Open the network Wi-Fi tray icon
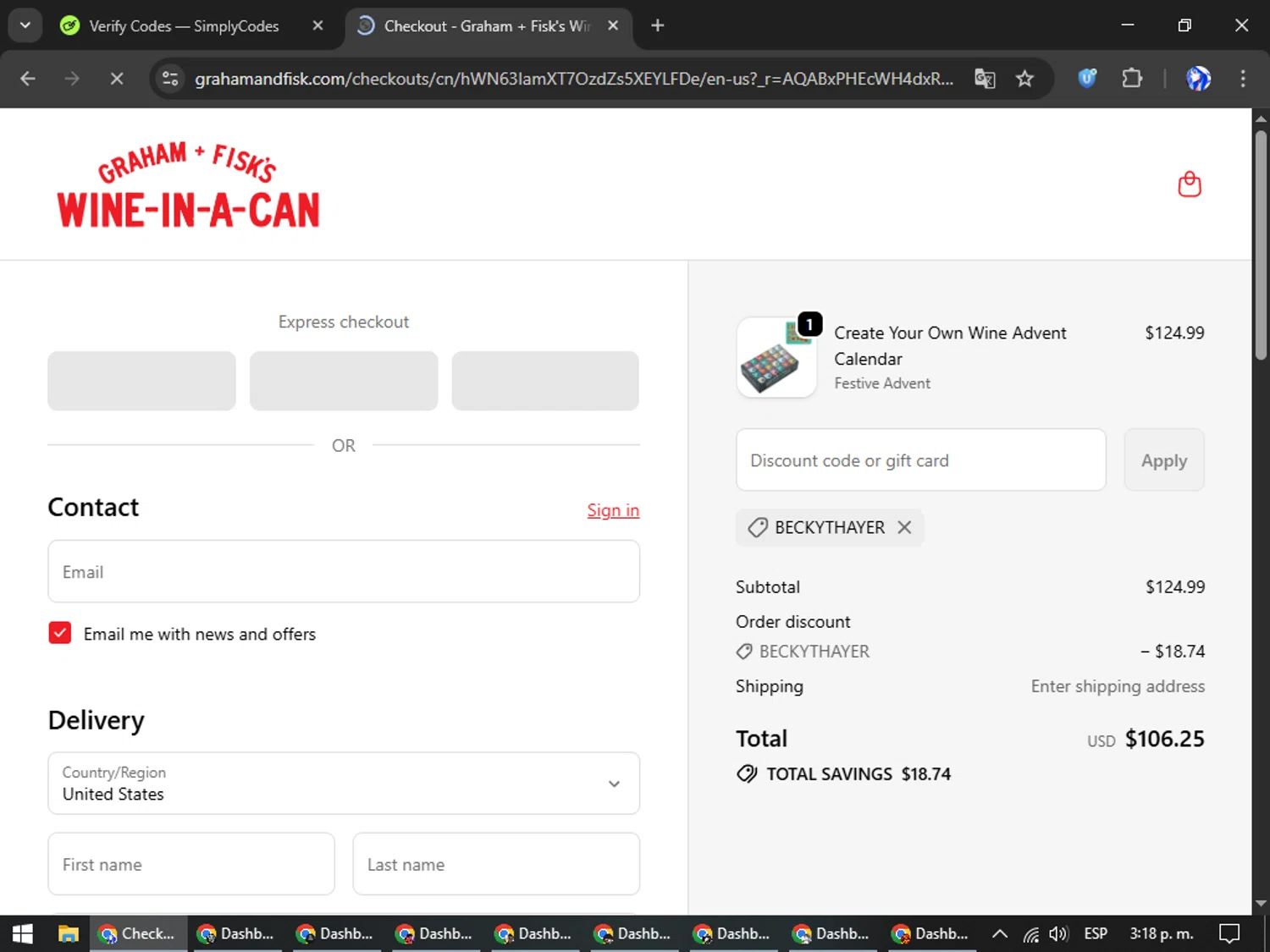The image size is (1270, 952). (x=1030, y=934)
